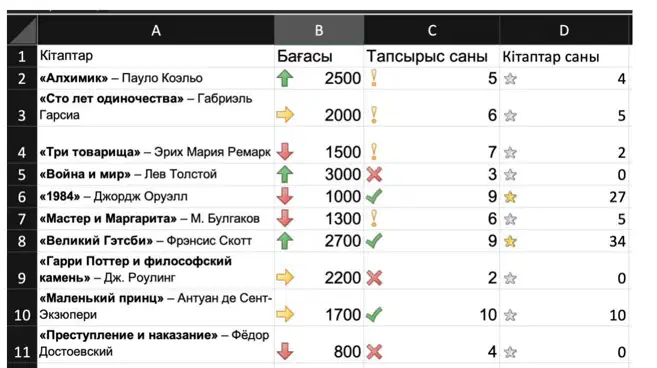Click the green checkmark in row 6

(x=374, y=196)
